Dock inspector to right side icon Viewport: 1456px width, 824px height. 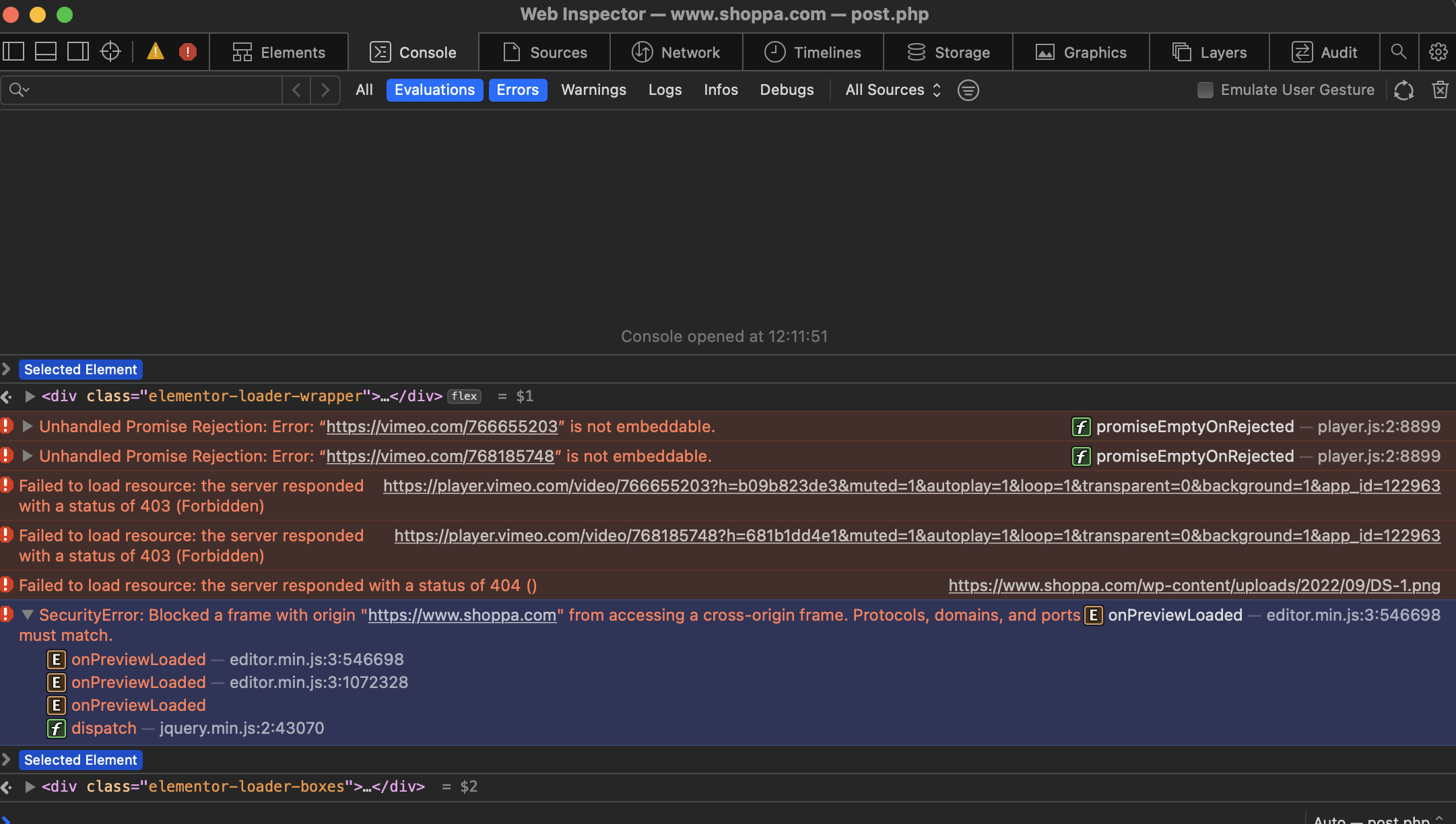(78, 52)
